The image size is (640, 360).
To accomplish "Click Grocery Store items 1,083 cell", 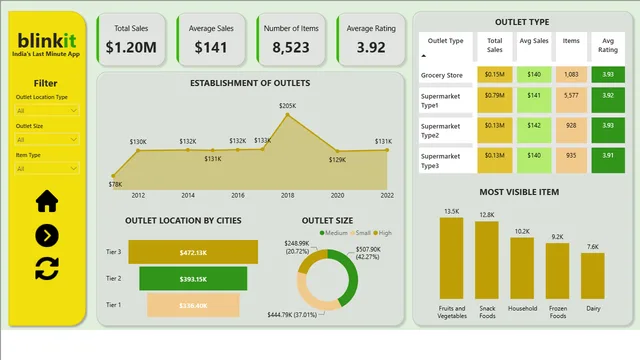I will (571, 75).
